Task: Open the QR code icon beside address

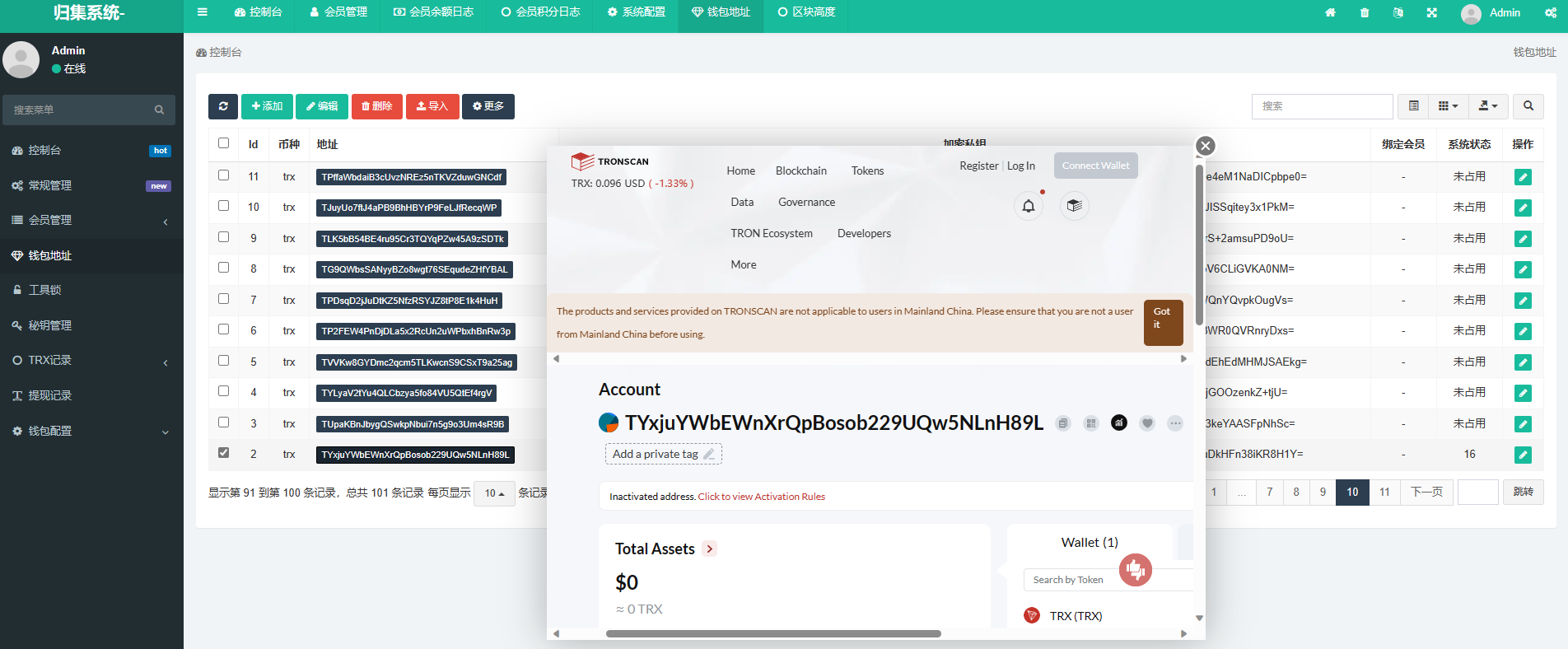Action: pyautogui.click(x=1091, y=423)
